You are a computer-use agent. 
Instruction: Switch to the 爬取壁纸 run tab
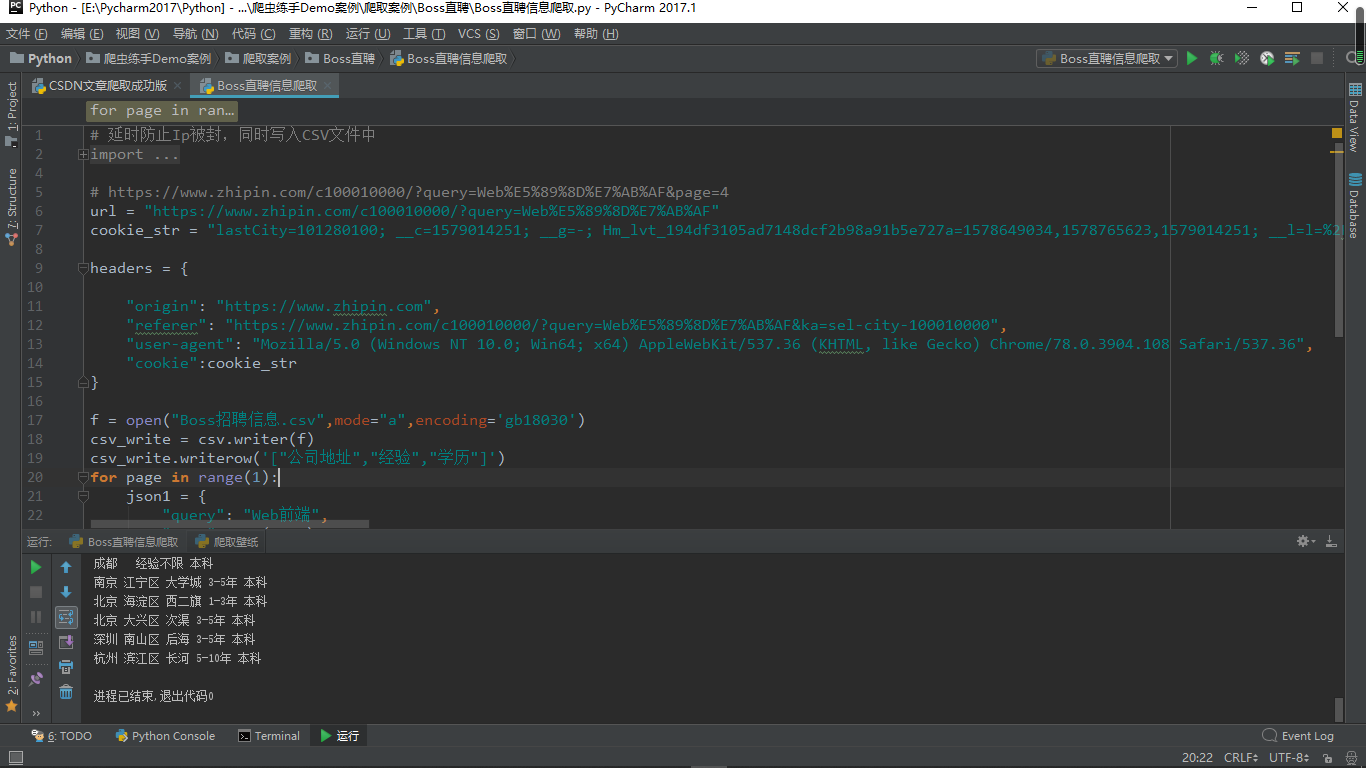[x=226, y=542]
